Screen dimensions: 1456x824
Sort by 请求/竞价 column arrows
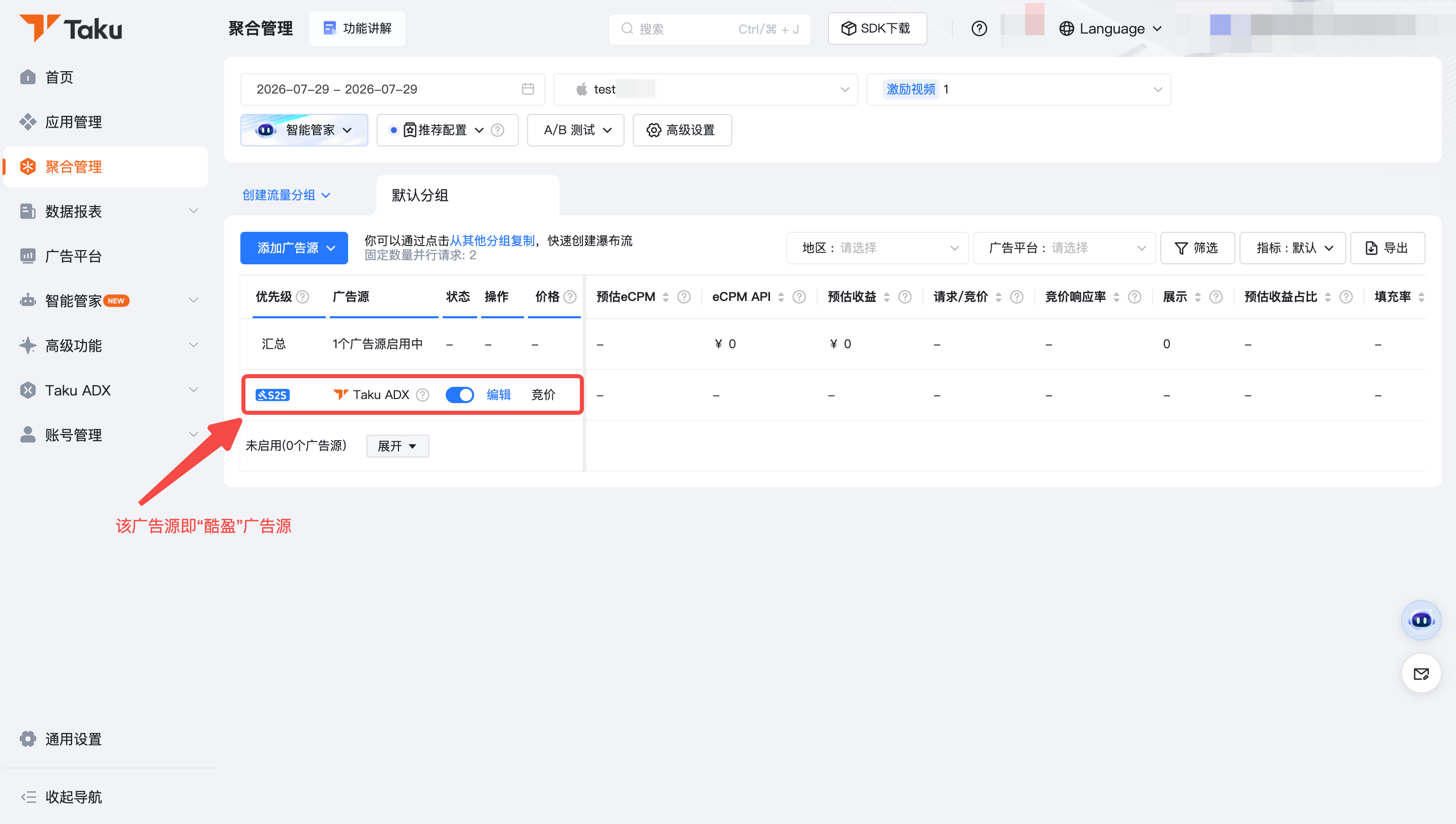pos(999,296)
